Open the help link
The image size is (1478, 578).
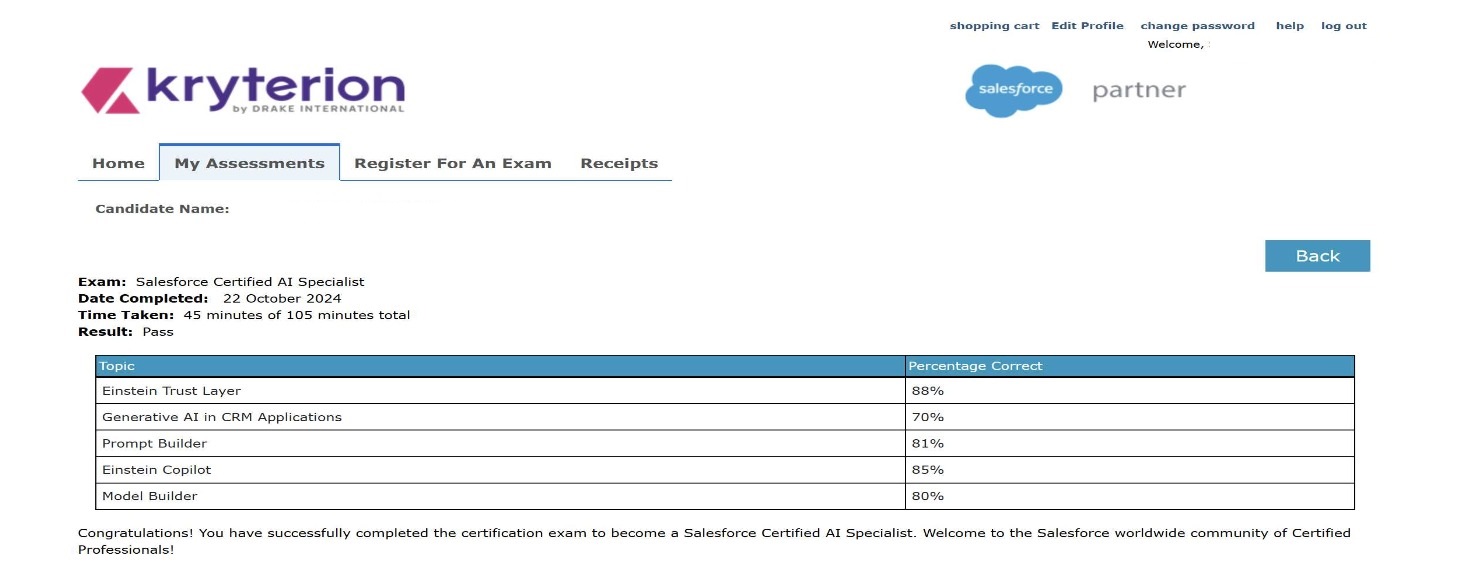pos(1290,26)
